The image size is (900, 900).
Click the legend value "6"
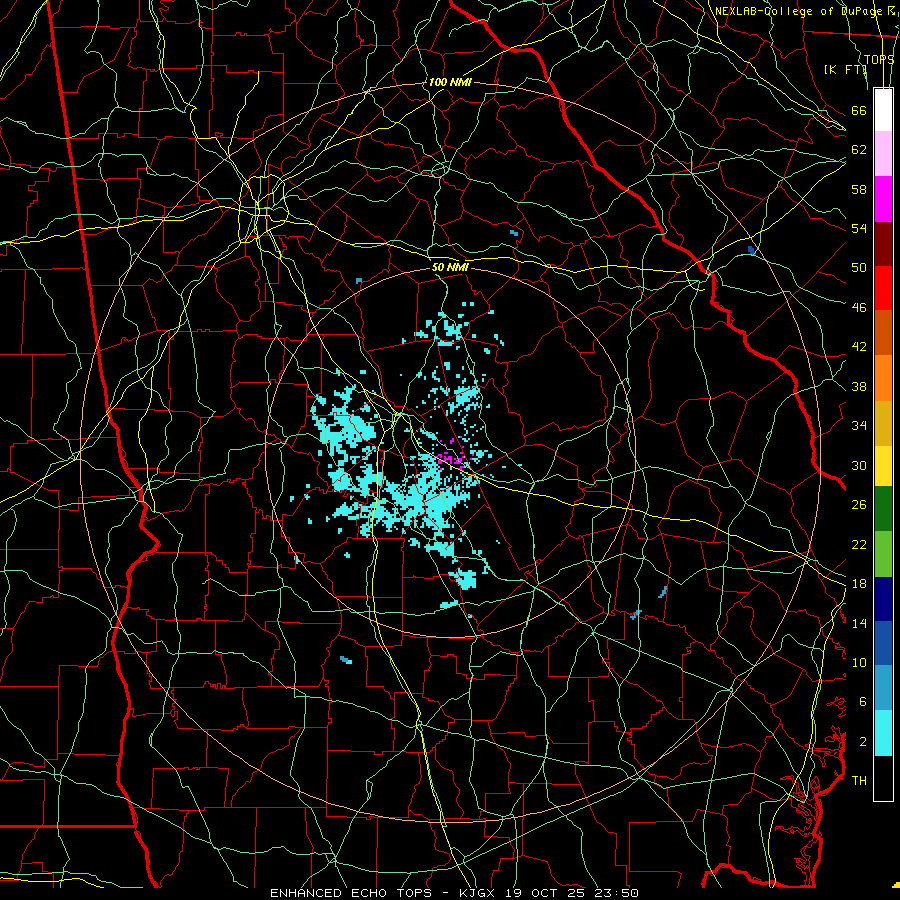click(862, 701)
